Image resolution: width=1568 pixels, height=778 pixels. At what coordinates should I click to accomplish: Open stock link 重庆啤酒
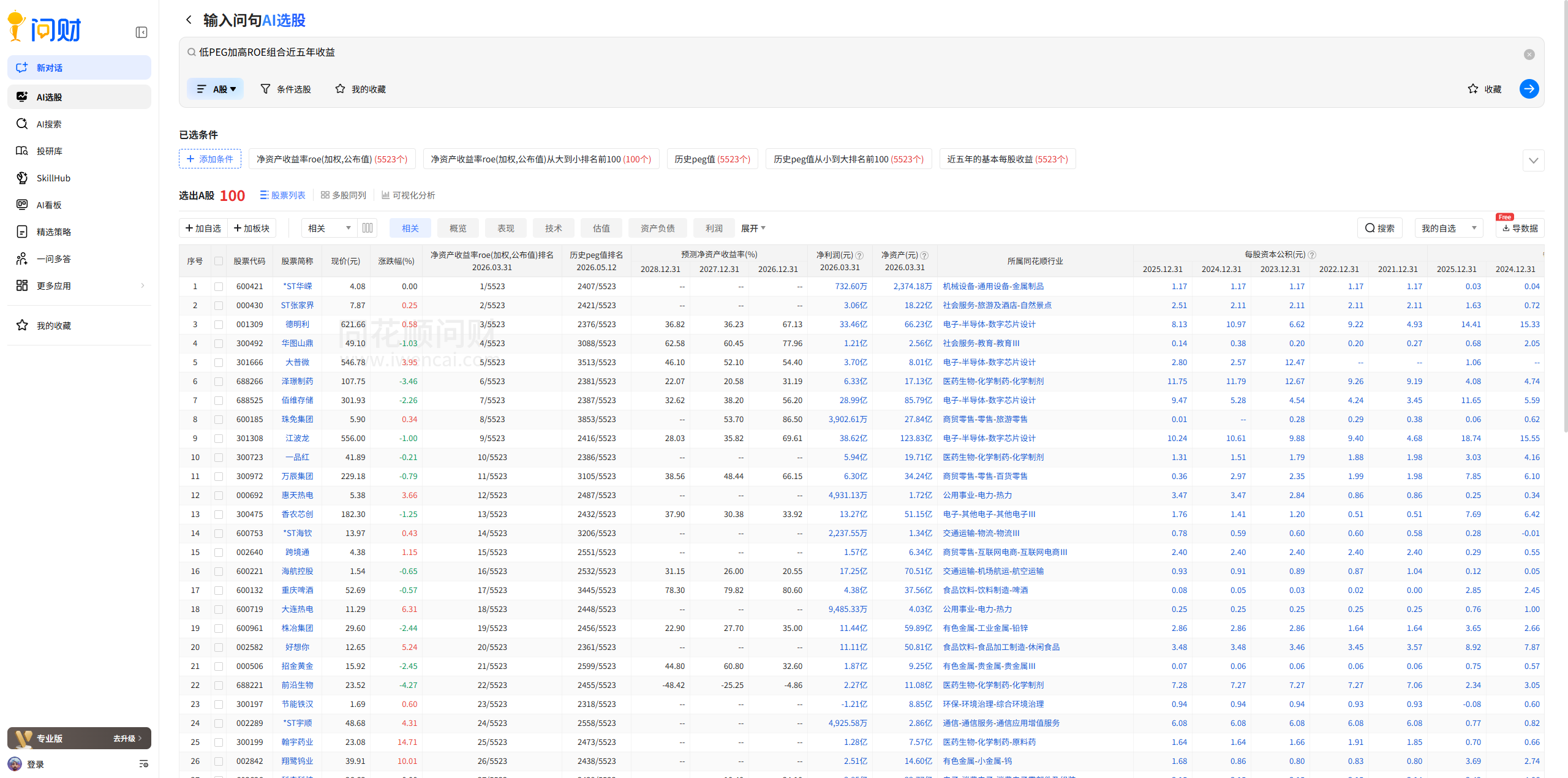(x=297, y=591)
